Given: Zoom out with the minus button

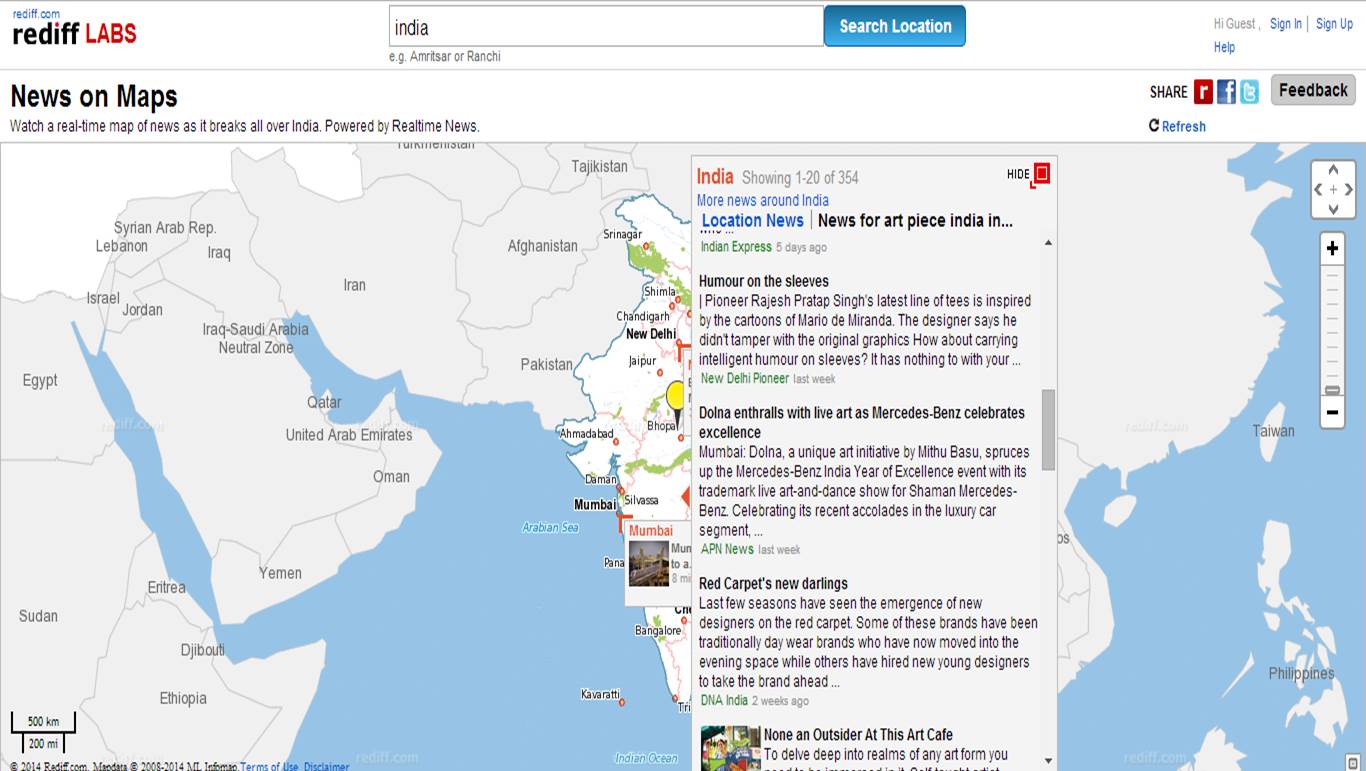Looking at the screenshot, I should pos(1332,412).
